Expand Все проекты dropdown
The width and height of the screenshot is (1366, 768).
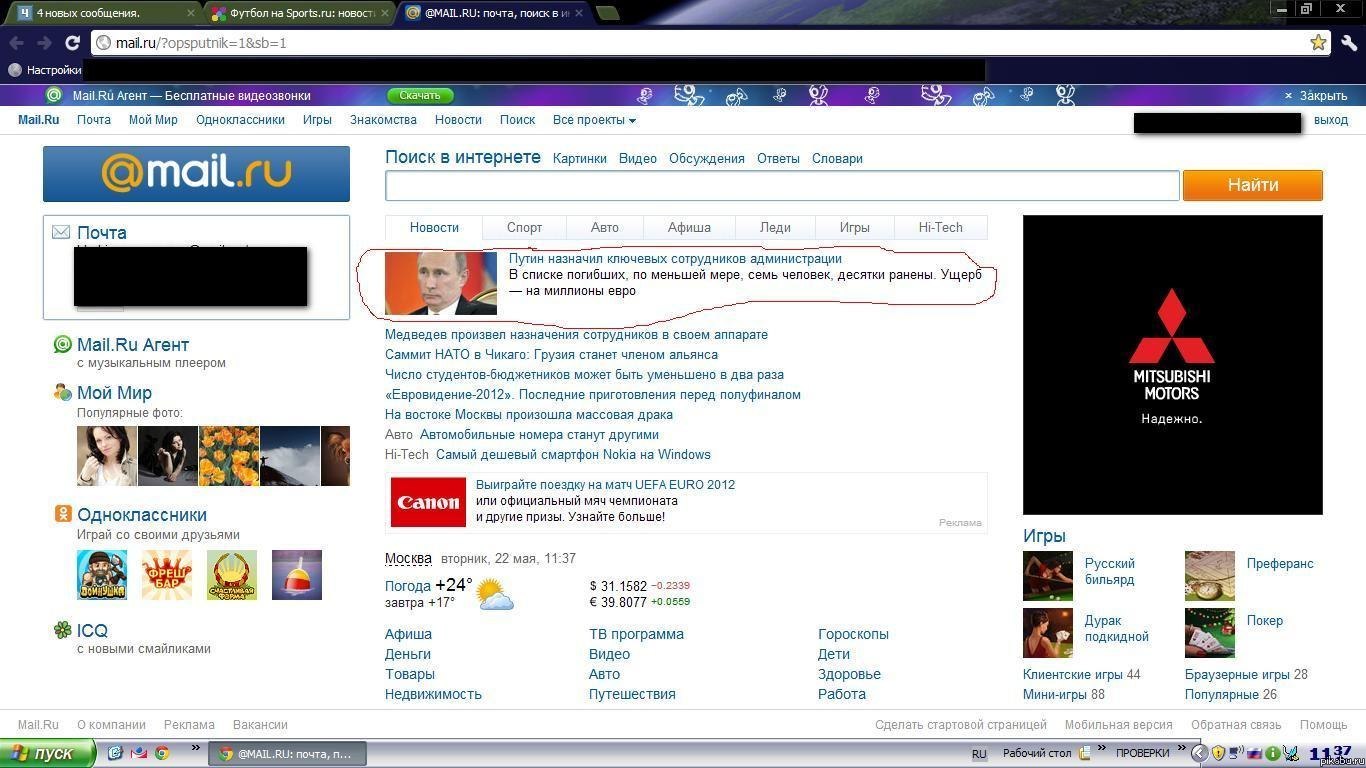pos(594,120)
